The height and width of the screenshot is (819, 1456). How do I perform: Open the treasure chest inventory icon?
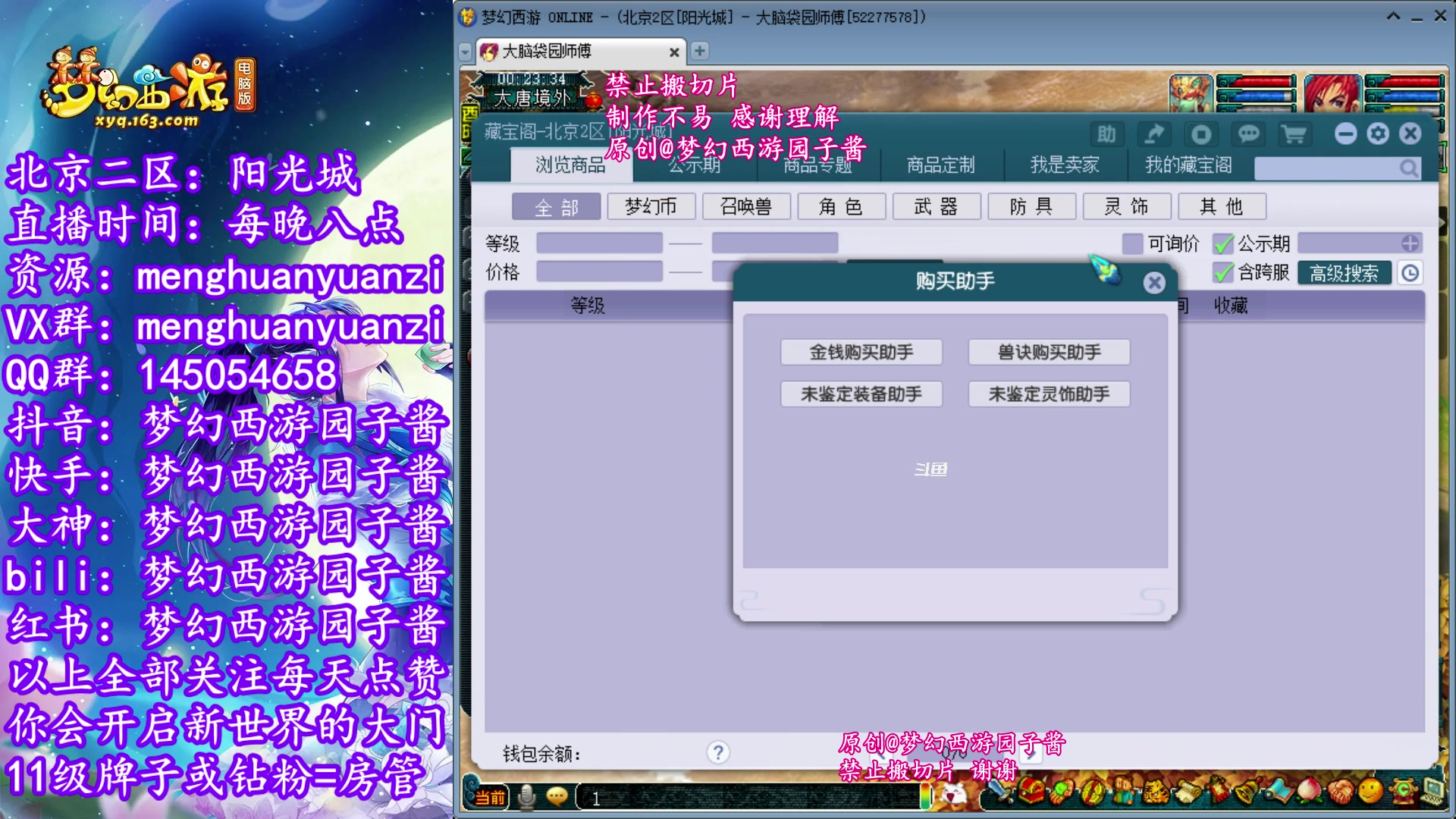(x=1030, y=792)
